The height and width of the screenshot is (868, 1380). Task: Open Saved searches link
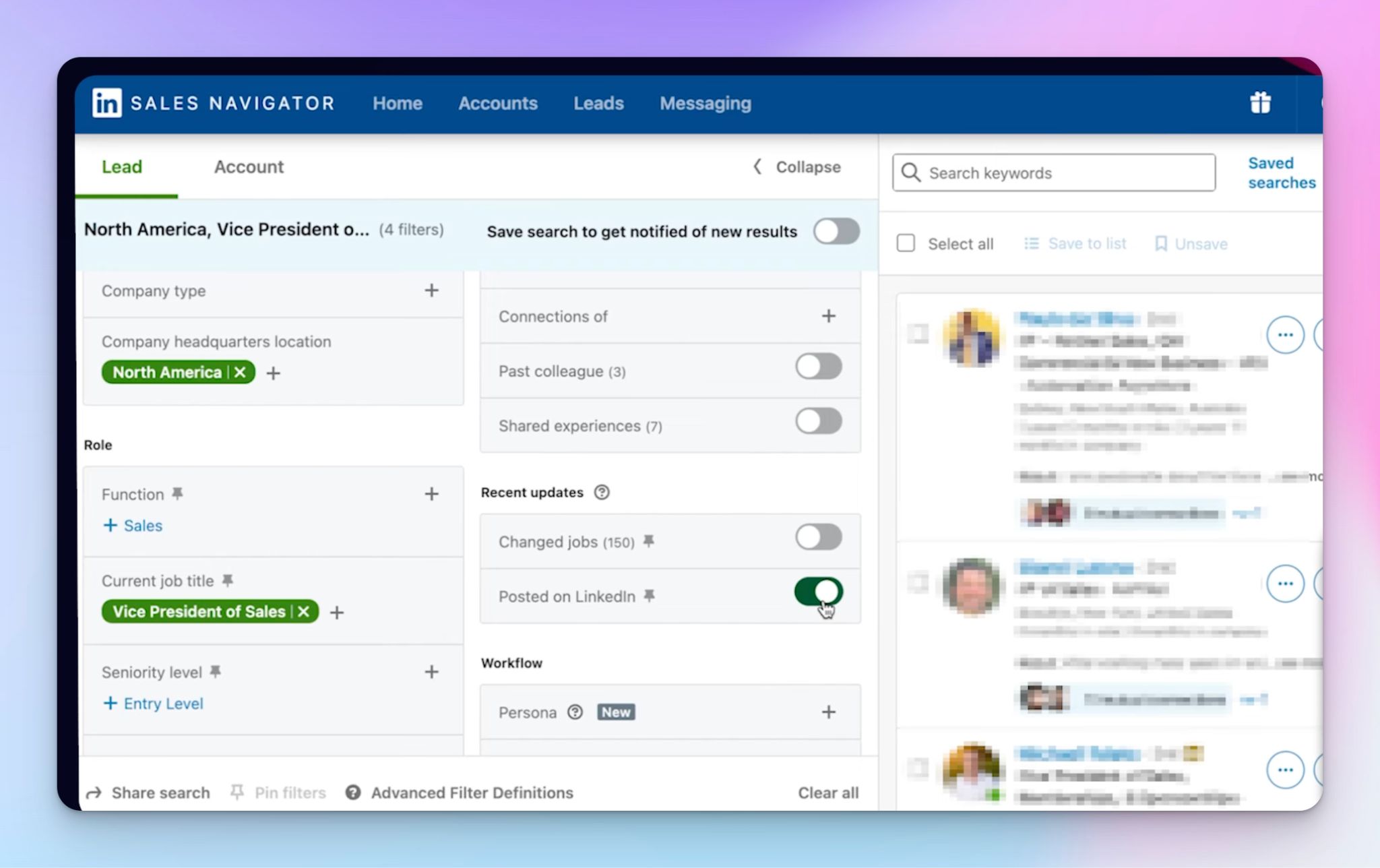tap(1282, 173)
